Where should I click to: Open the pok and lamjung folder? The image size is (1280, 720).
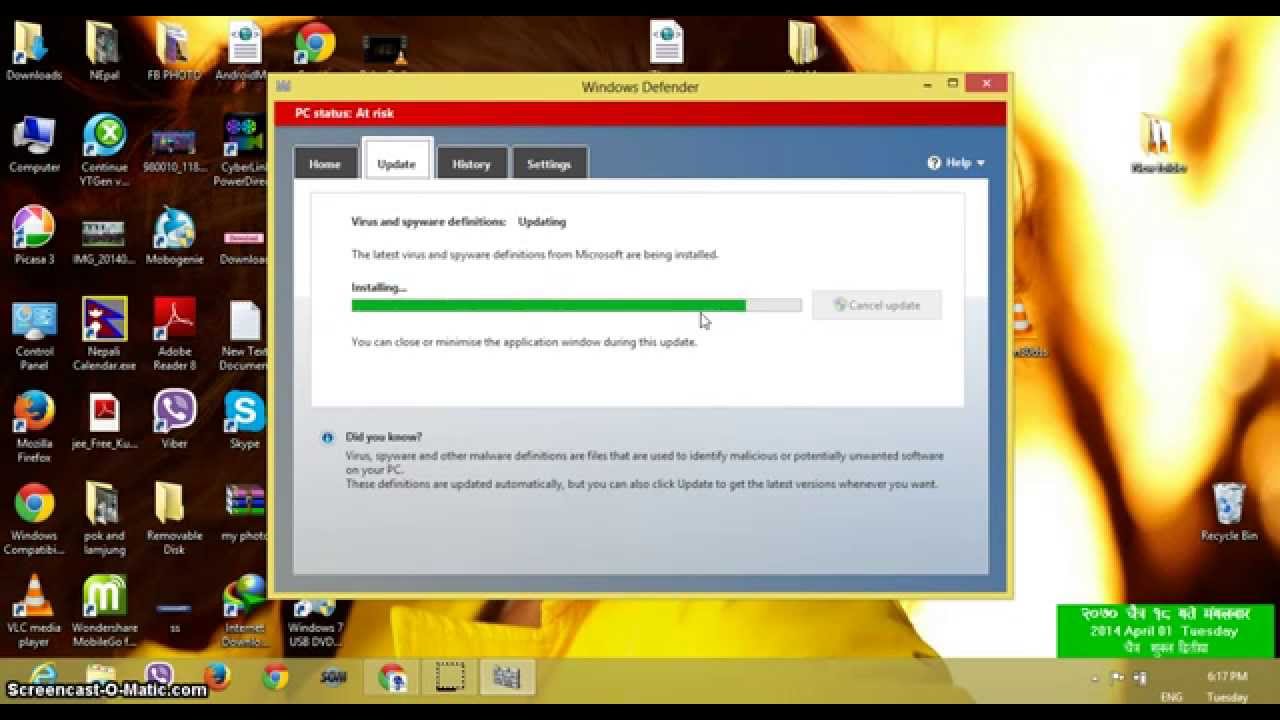click(x=104, y=518)
